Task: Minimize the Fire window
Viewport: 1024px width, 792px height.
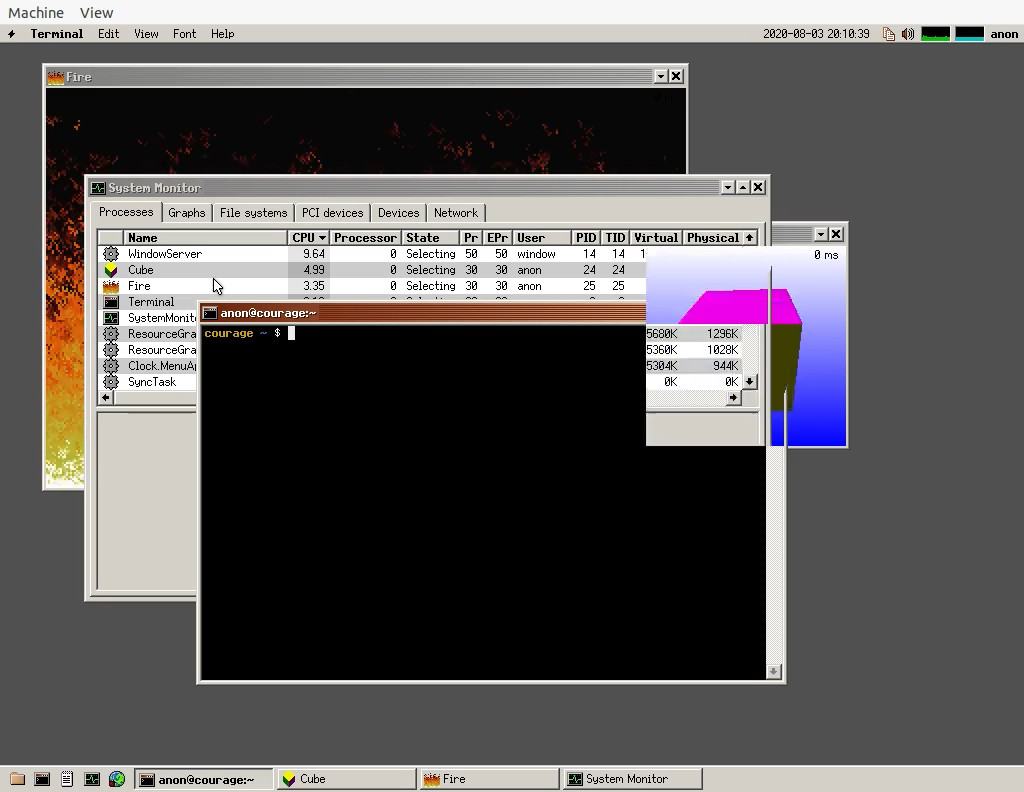Action: [x=661, y=76]
